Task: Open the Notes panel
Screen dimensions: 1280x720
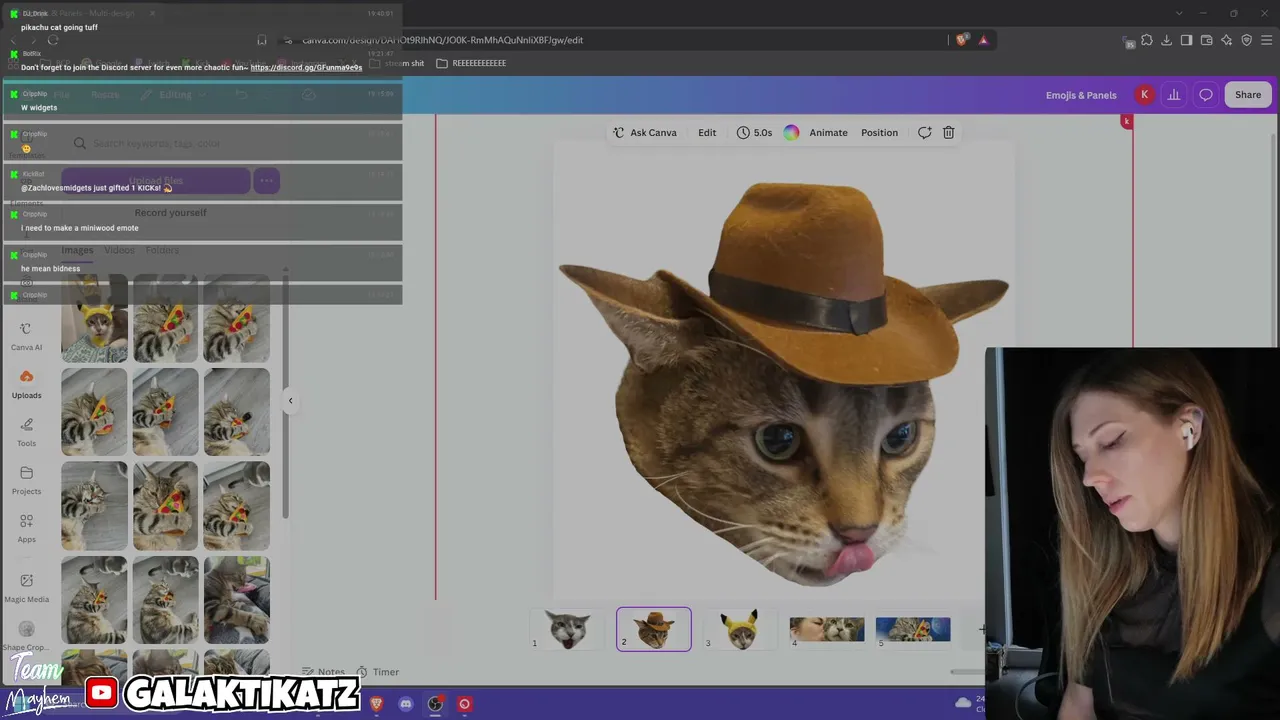Action: click(323, 672)
